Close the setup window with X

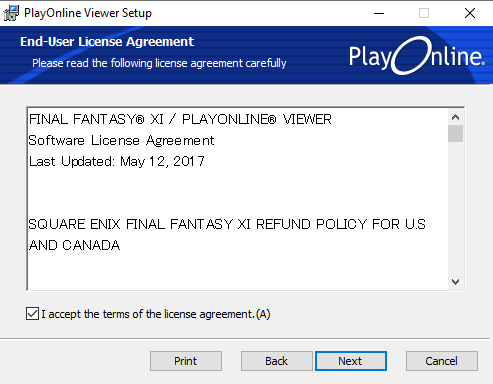[x=470, y=13]
